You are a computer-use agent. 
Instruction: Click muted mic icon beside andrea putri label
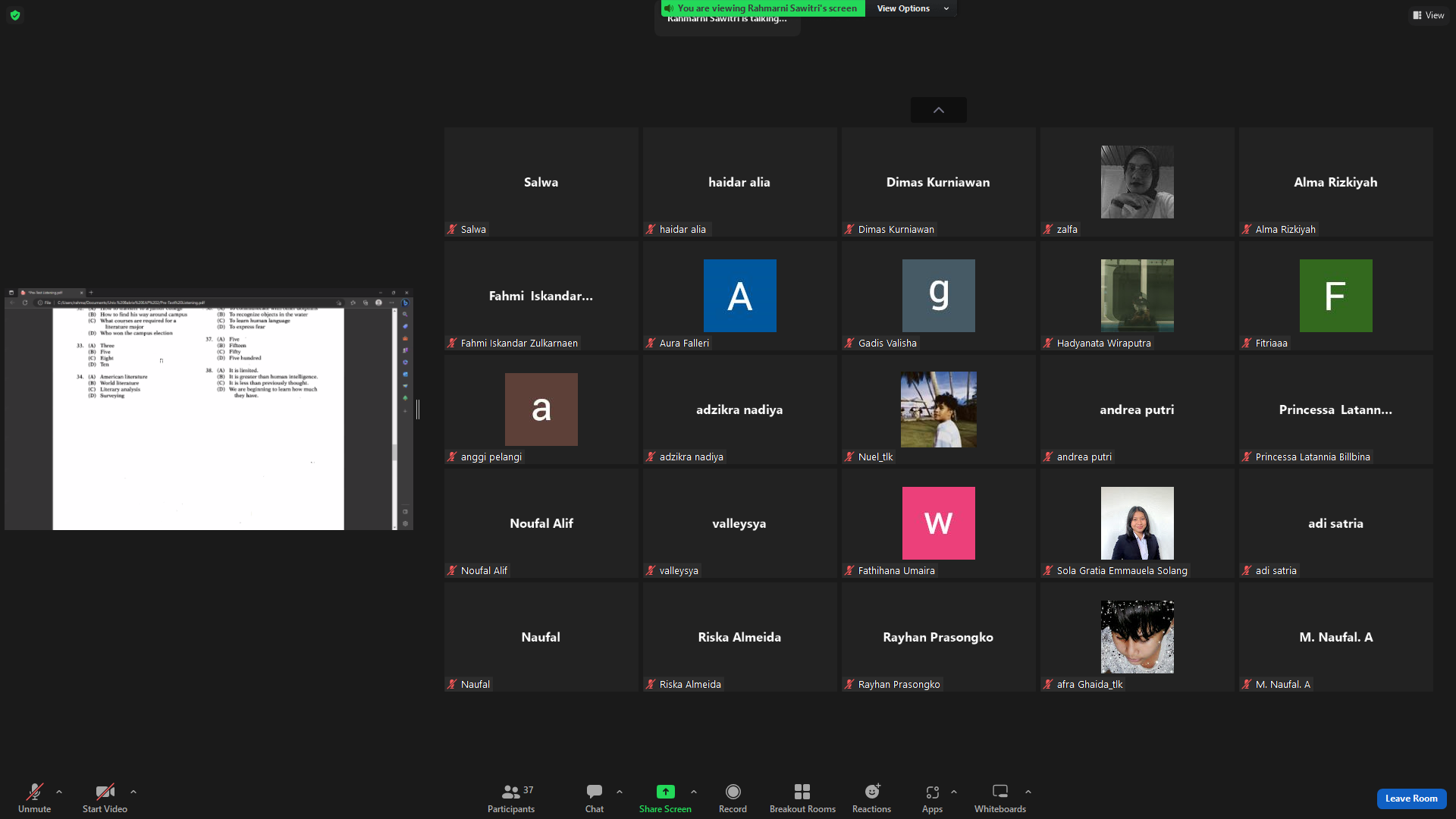1048,457
